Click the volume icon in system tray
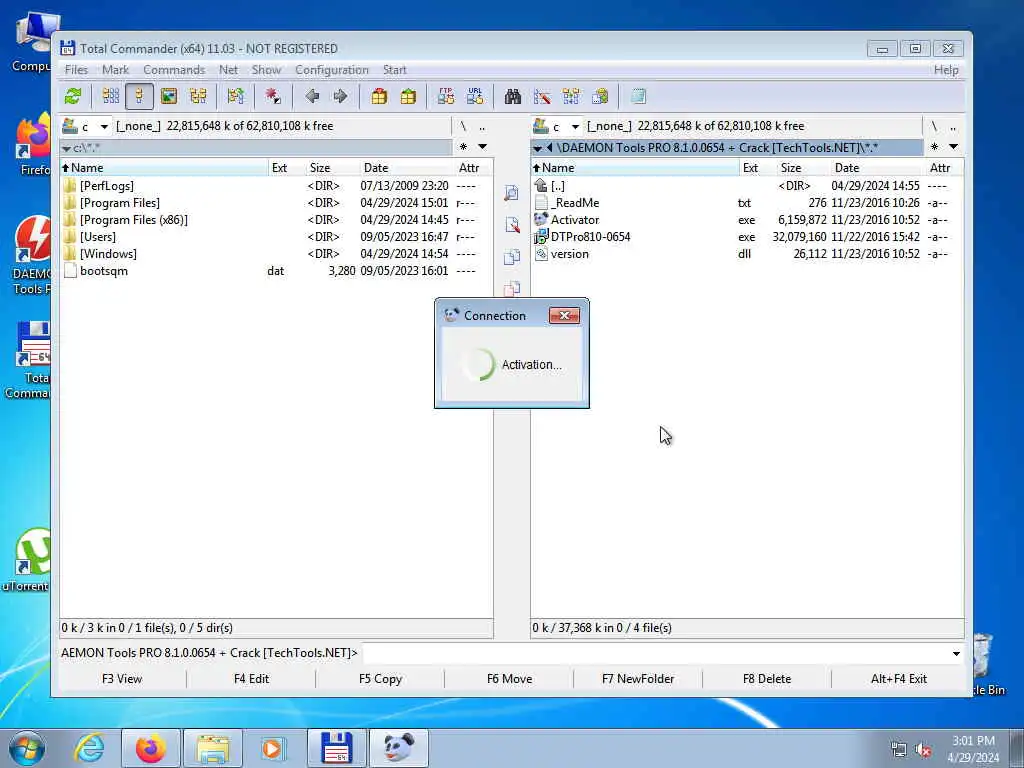1024x768 pixels. (923, 750)
